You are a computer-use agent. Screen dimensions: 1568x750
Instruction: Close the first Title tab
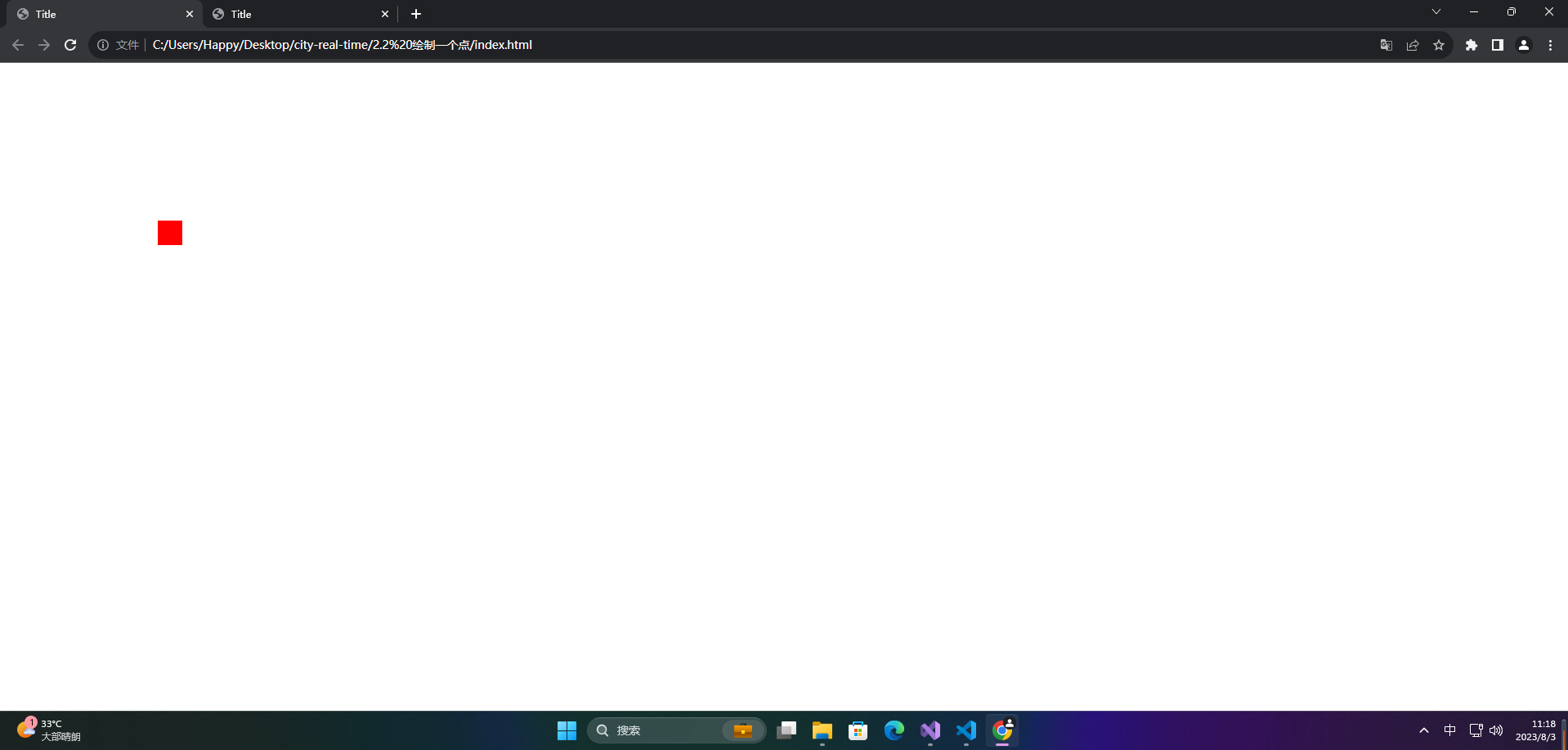click(190, 14)
